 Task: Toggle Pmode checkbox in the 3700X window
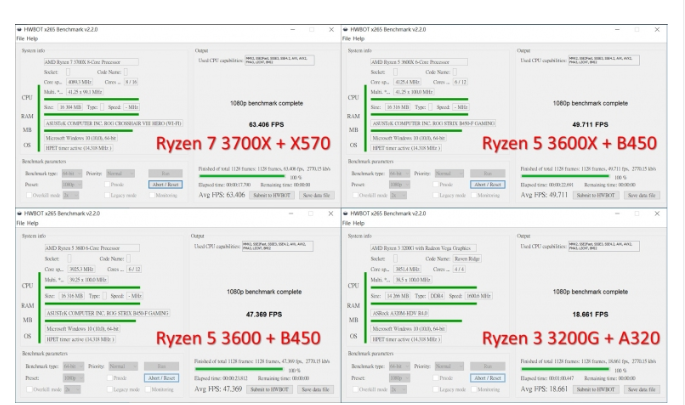click(x=107, y=184)
